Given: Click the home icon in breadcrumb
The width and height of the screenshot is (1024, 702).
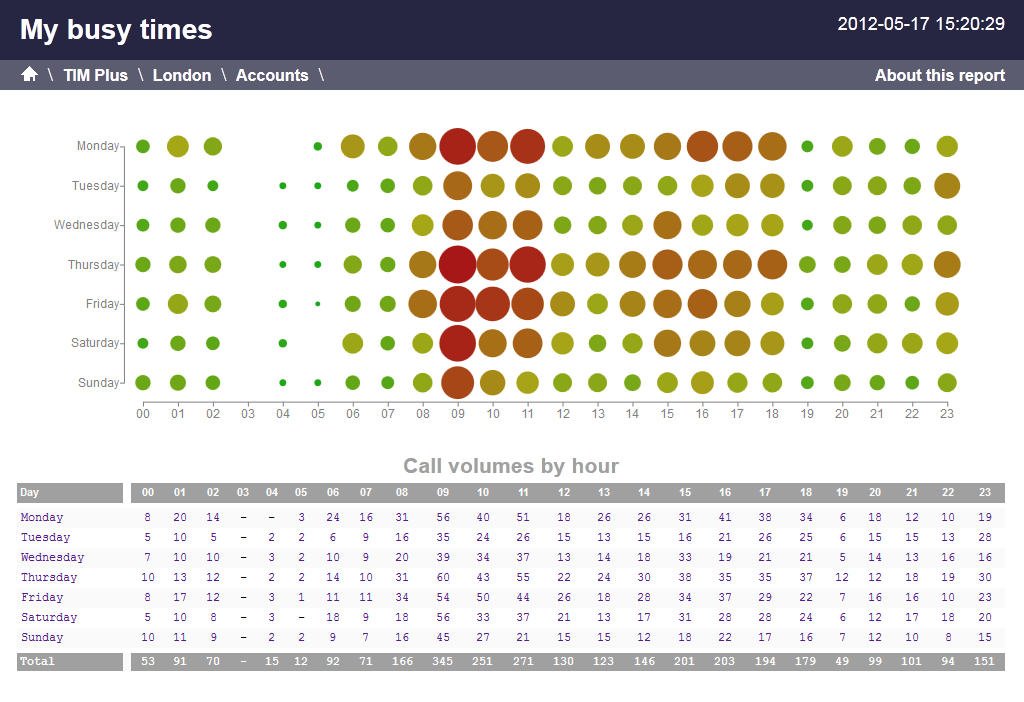Looking at the screenshot, I should (x=29, y=75).
